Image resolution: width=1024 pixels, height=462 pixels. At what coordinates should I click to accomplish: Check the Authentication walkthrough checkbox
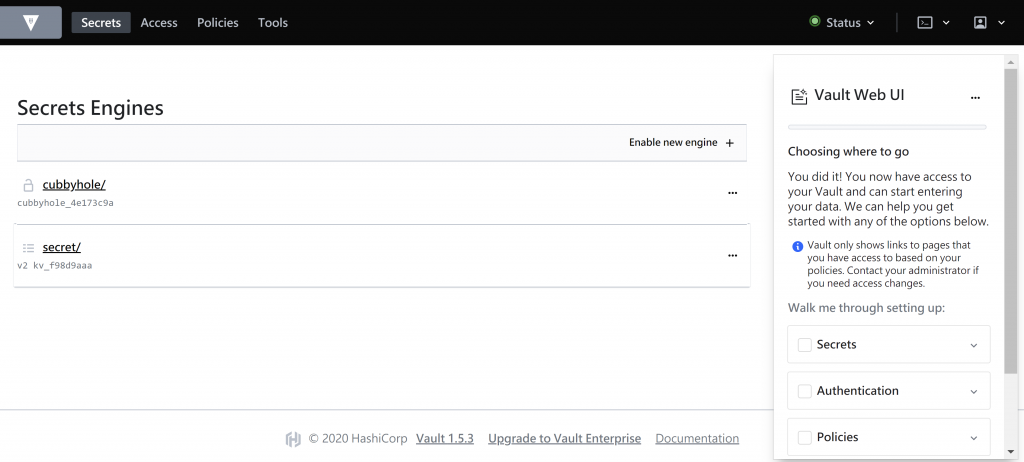pos(805,391)
